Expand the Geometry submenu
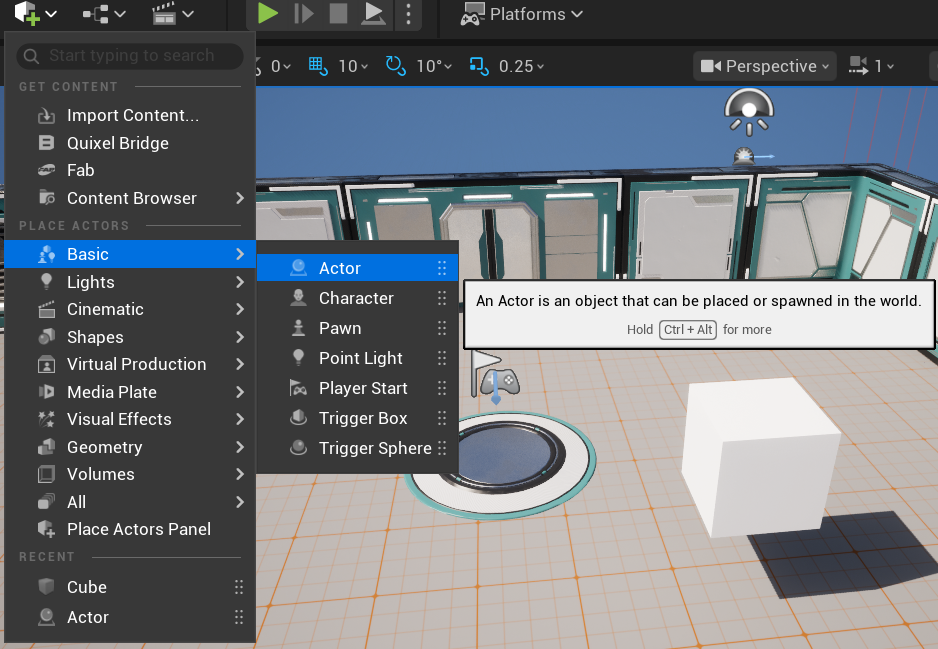938x649 pixels. [x=130, y=447]
